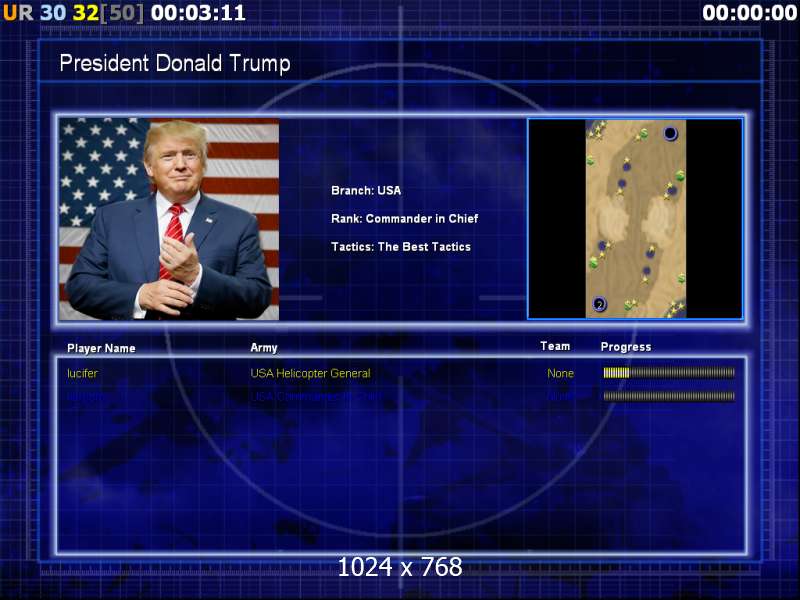Click lucifer's yellow loading progress bar
Image resolution: width=800 pixels, height=600 pixels.
click(669, 373)
